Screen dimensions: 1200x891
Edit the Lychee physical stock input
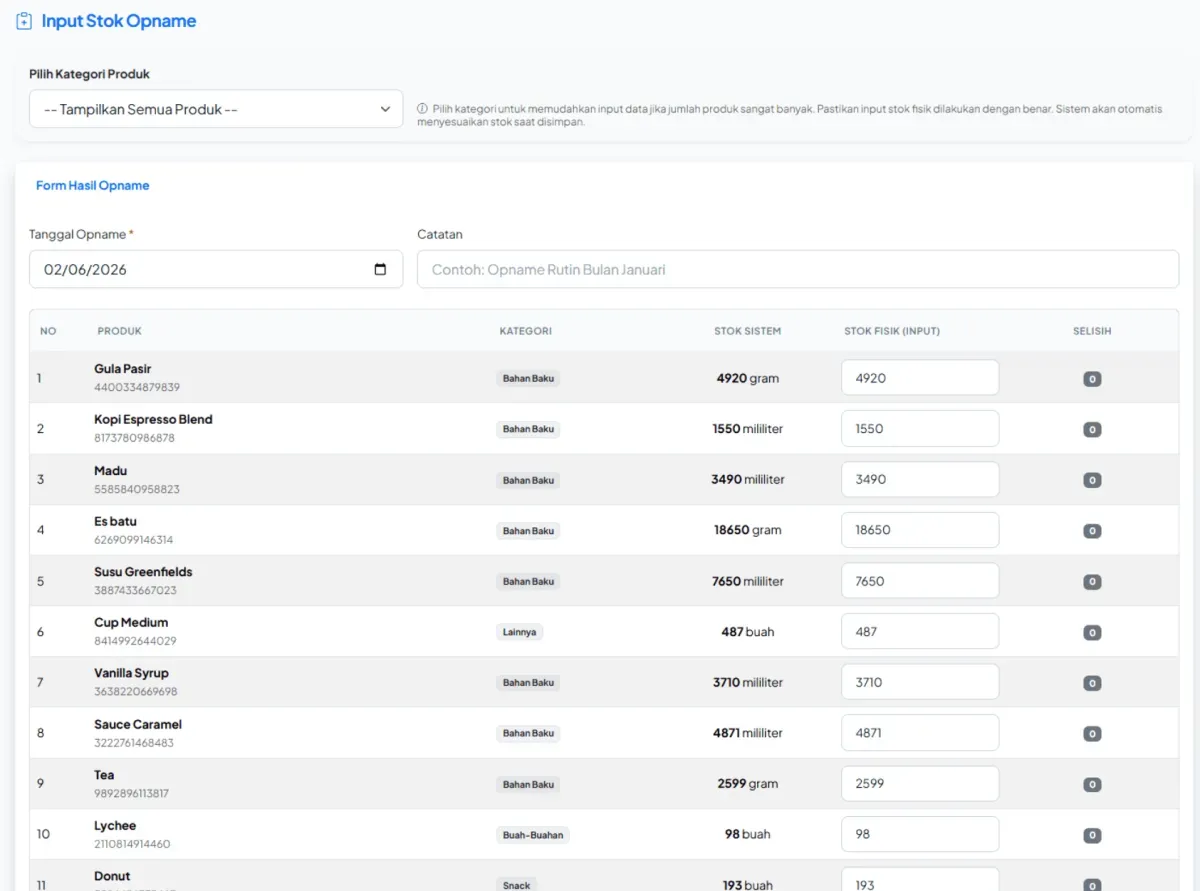tap(919, 834)
